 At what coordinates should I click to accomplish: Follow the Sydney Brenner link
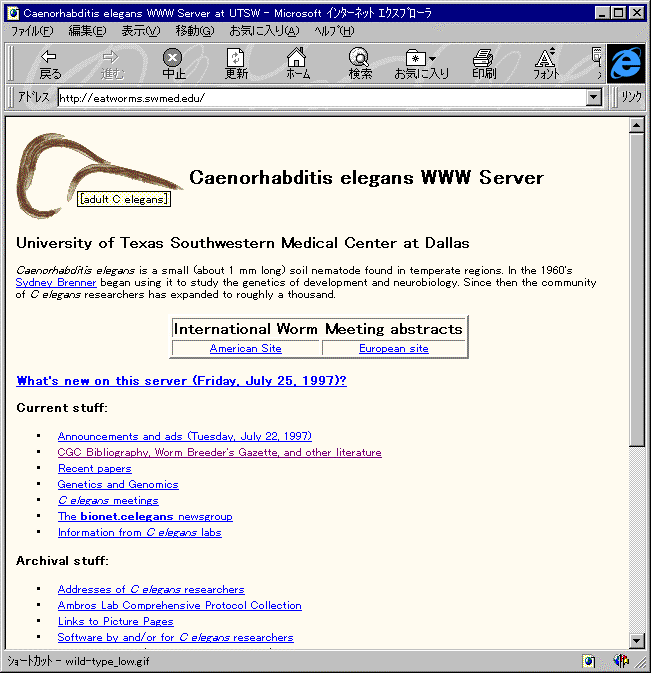coord(56,283)
